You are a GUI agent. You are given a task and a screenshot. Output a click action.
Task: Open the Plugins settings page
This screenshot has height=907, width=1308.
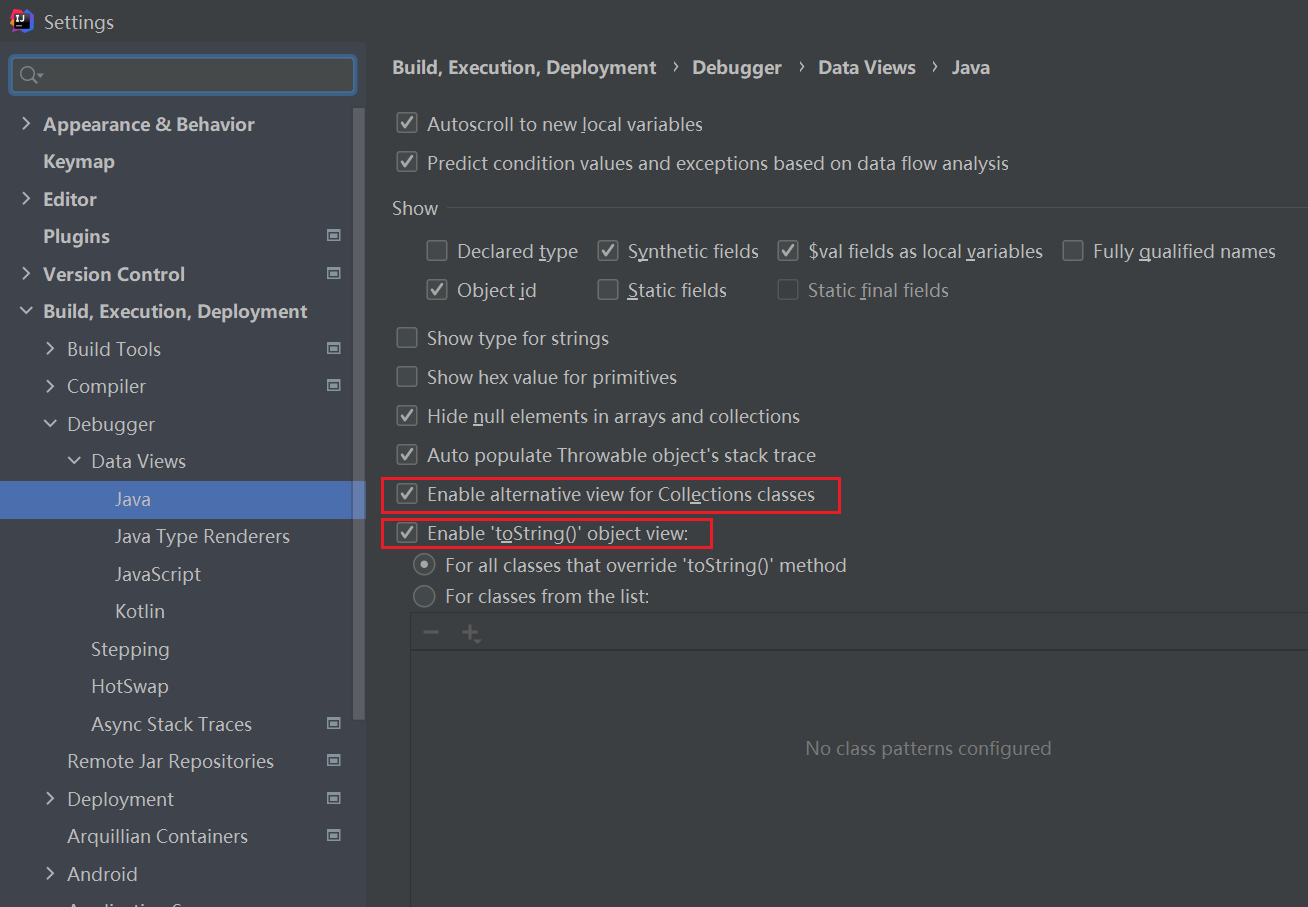pyautogui.click(x=76, y=236)
